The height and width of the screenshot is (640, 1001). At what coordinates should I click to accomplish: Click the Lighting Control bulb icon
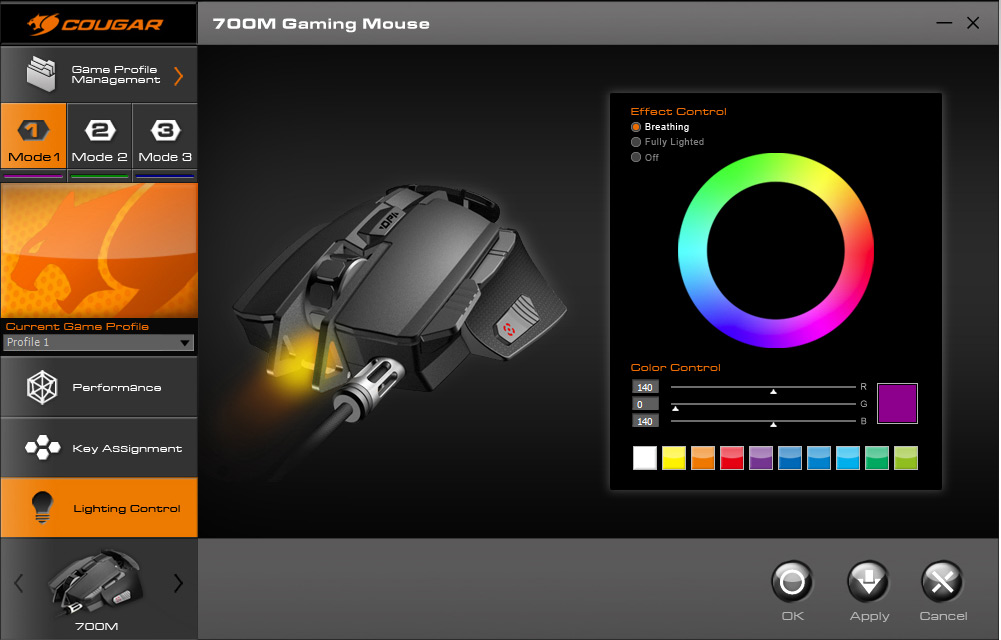click(x=42, y=508)
